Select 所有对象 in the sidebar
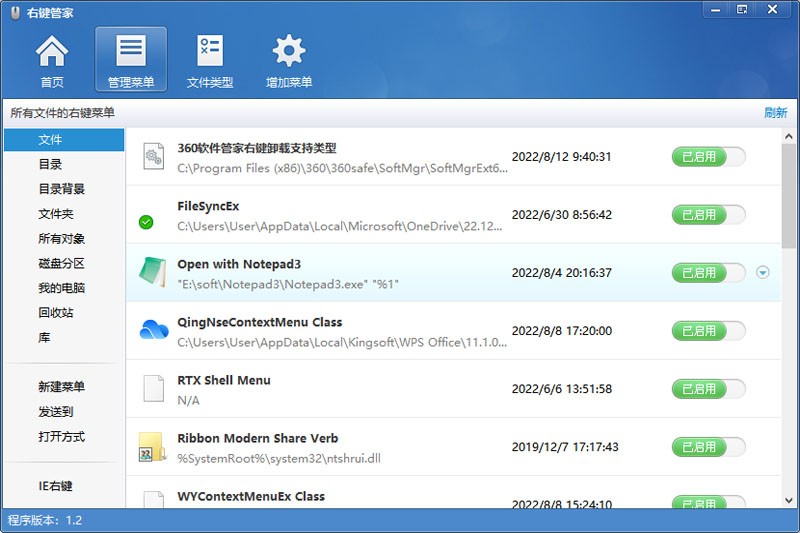This screenshot has height=533, width=800. tap(64, 239)
